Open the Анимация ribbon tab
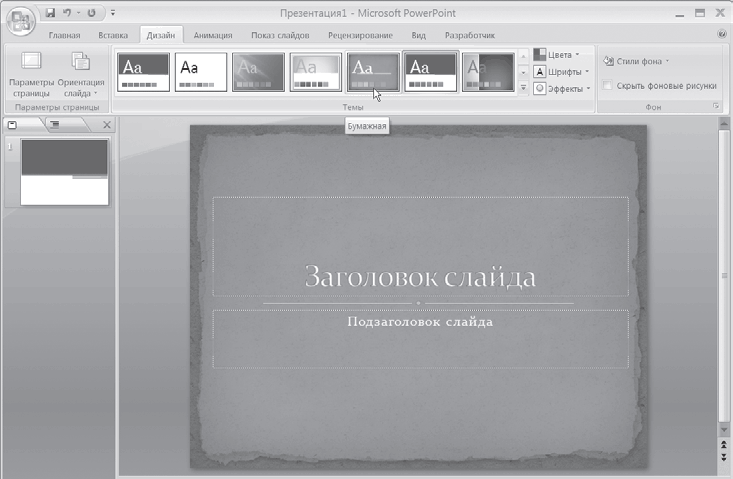The height and width of the screenshot is (479, 733). pyautogui.click(x=213, y=35)
